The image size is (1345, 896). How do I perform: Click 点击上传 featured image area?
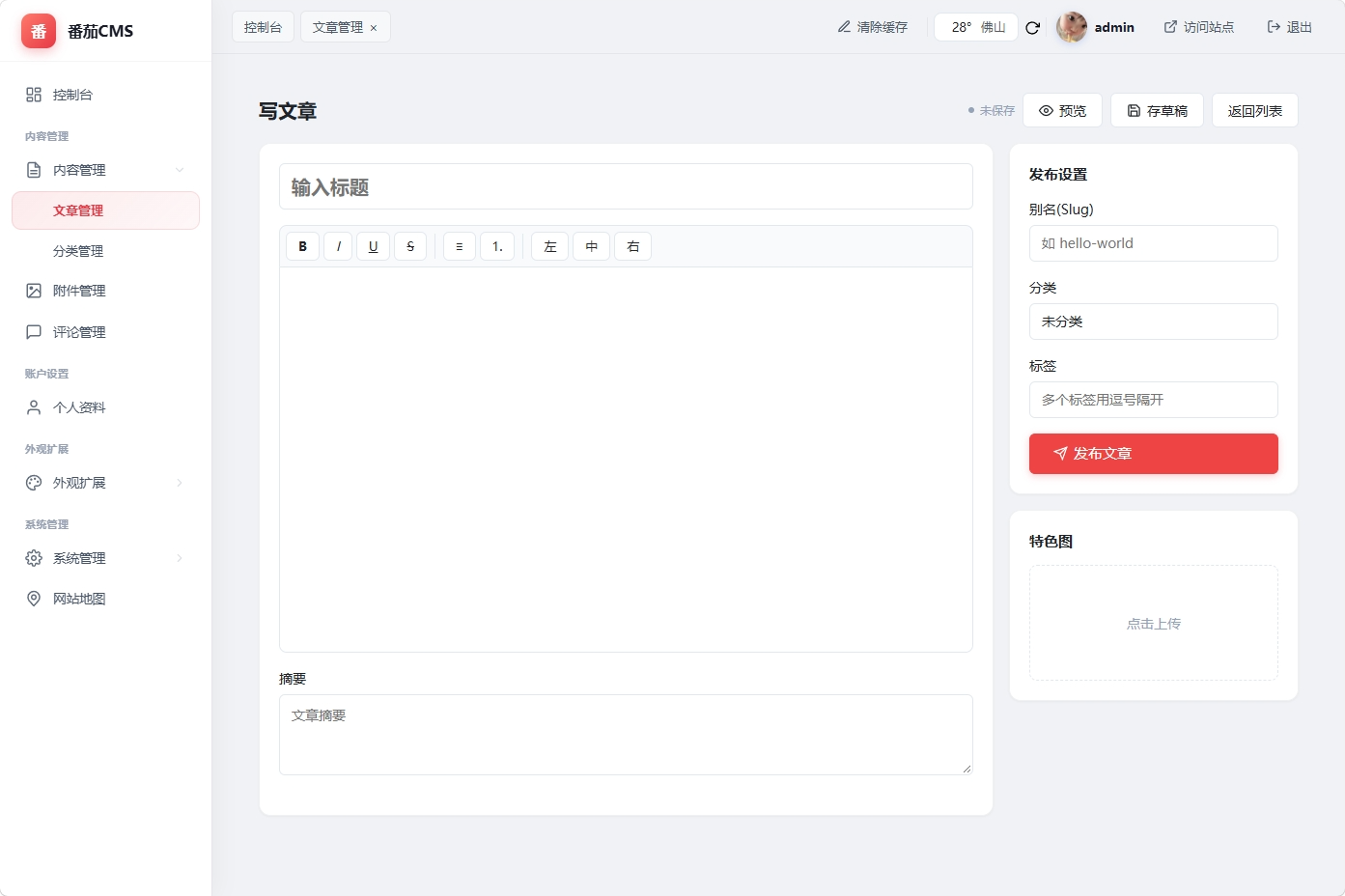[1154, 623]
